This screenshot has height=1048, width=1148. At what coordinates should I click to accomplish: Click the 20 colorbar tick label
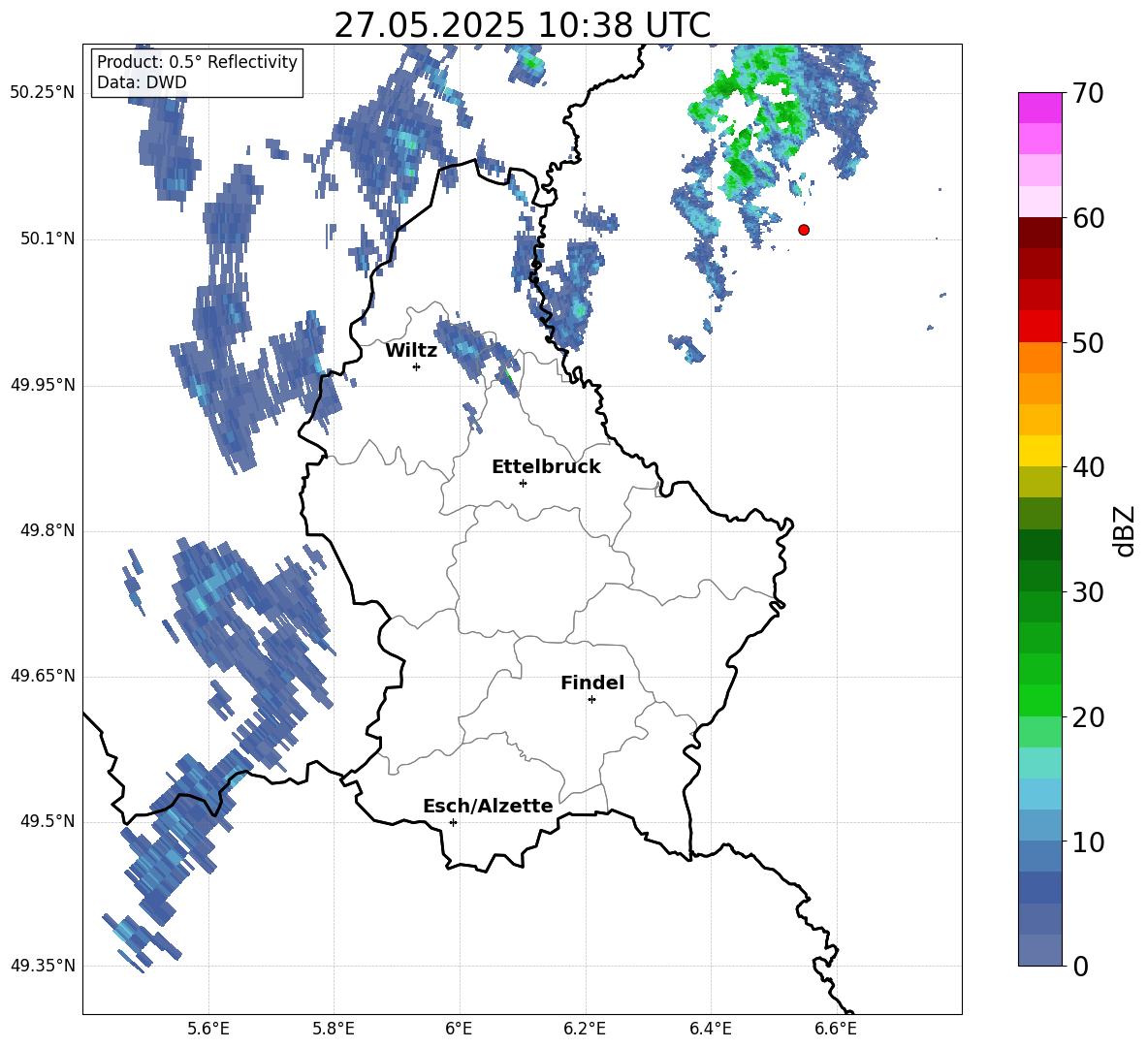[x=1087, y=717]
